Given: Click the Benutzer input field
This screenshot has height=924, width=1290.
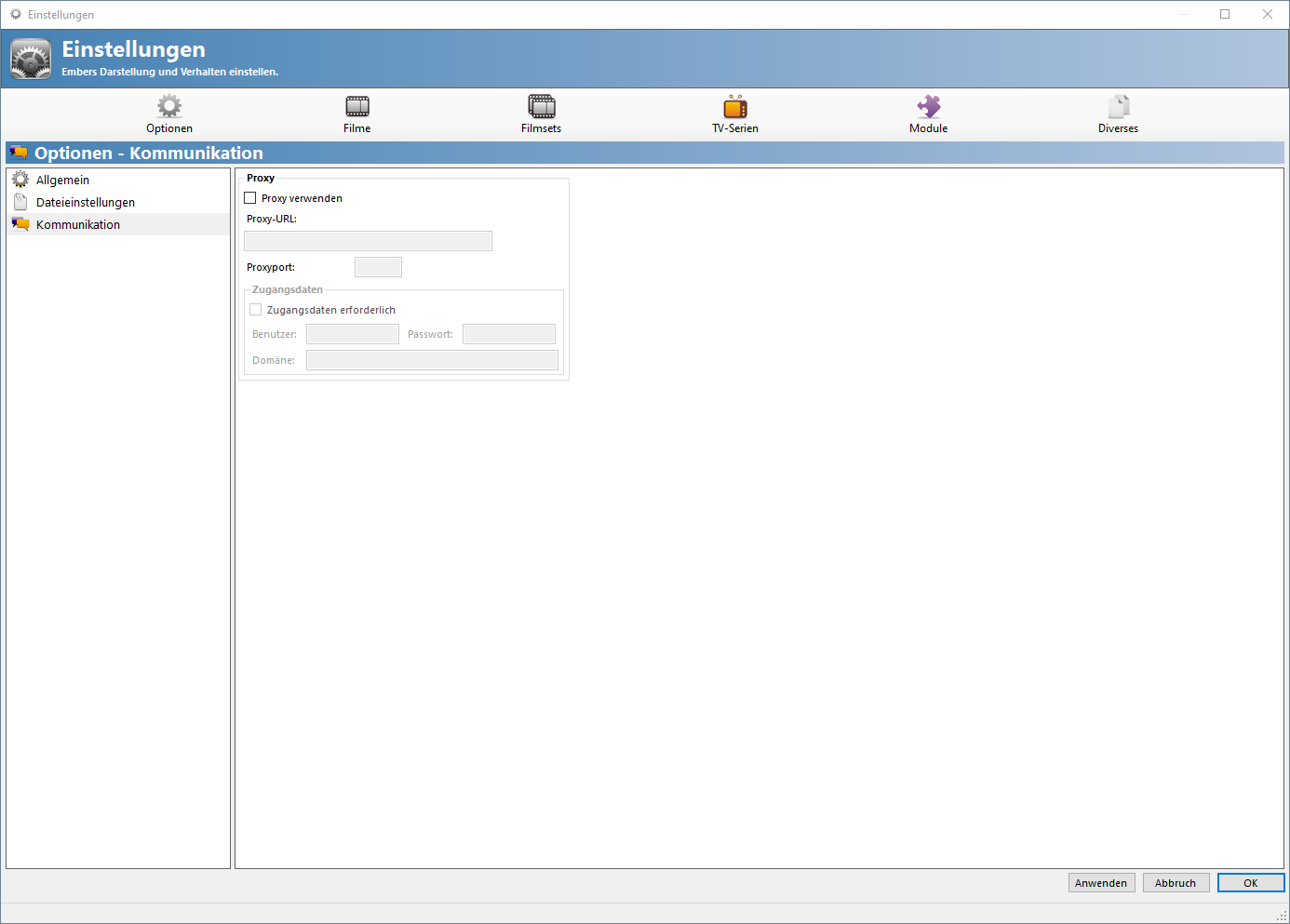Looking at the screenshot, I should click(353, 334).
